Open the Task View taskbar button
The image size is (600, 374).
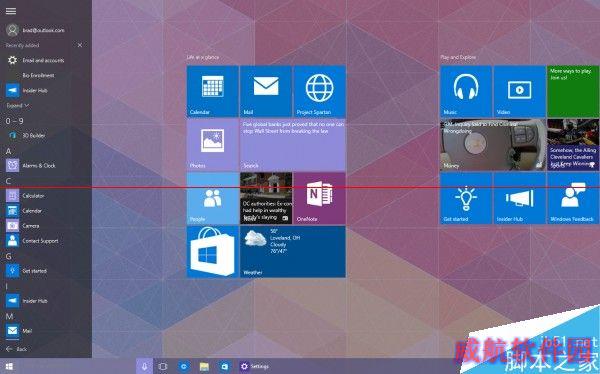[x=163, y=366]
